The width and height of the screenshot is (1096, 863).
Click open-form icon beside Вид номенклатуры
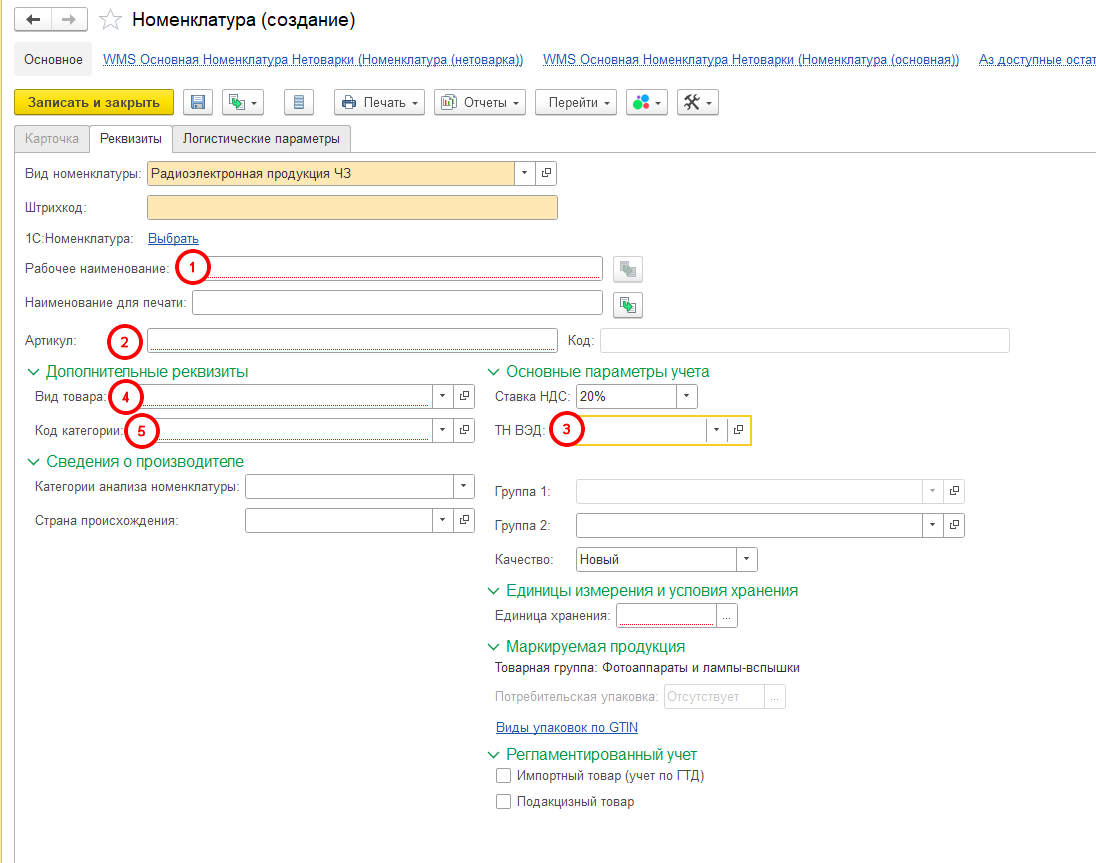coord(546,173)
